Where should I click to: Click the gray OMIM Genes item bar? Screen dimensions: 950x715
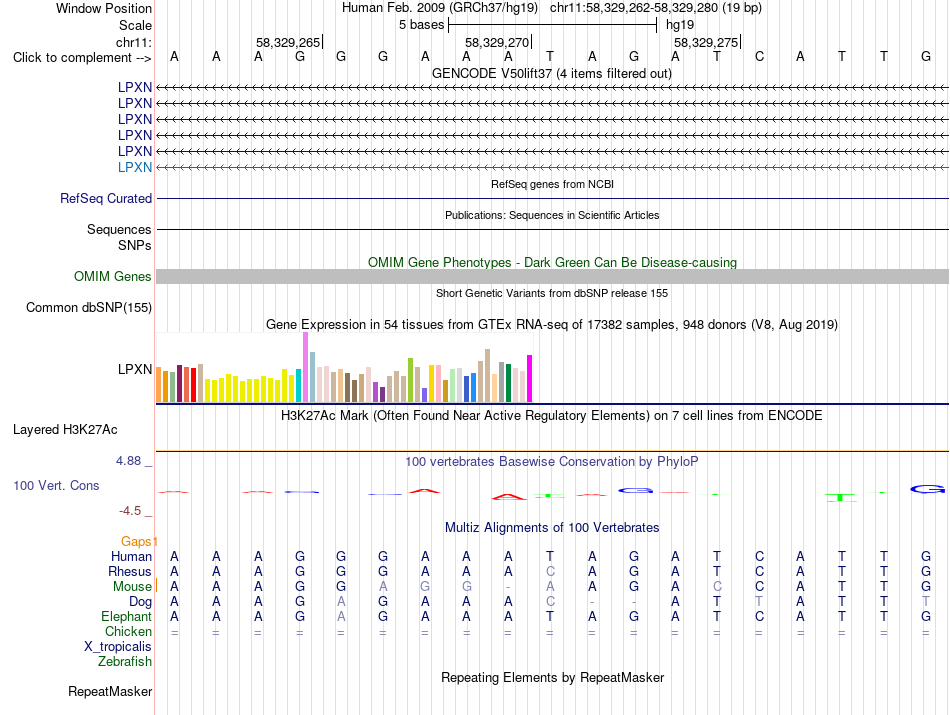click(552, 276)
